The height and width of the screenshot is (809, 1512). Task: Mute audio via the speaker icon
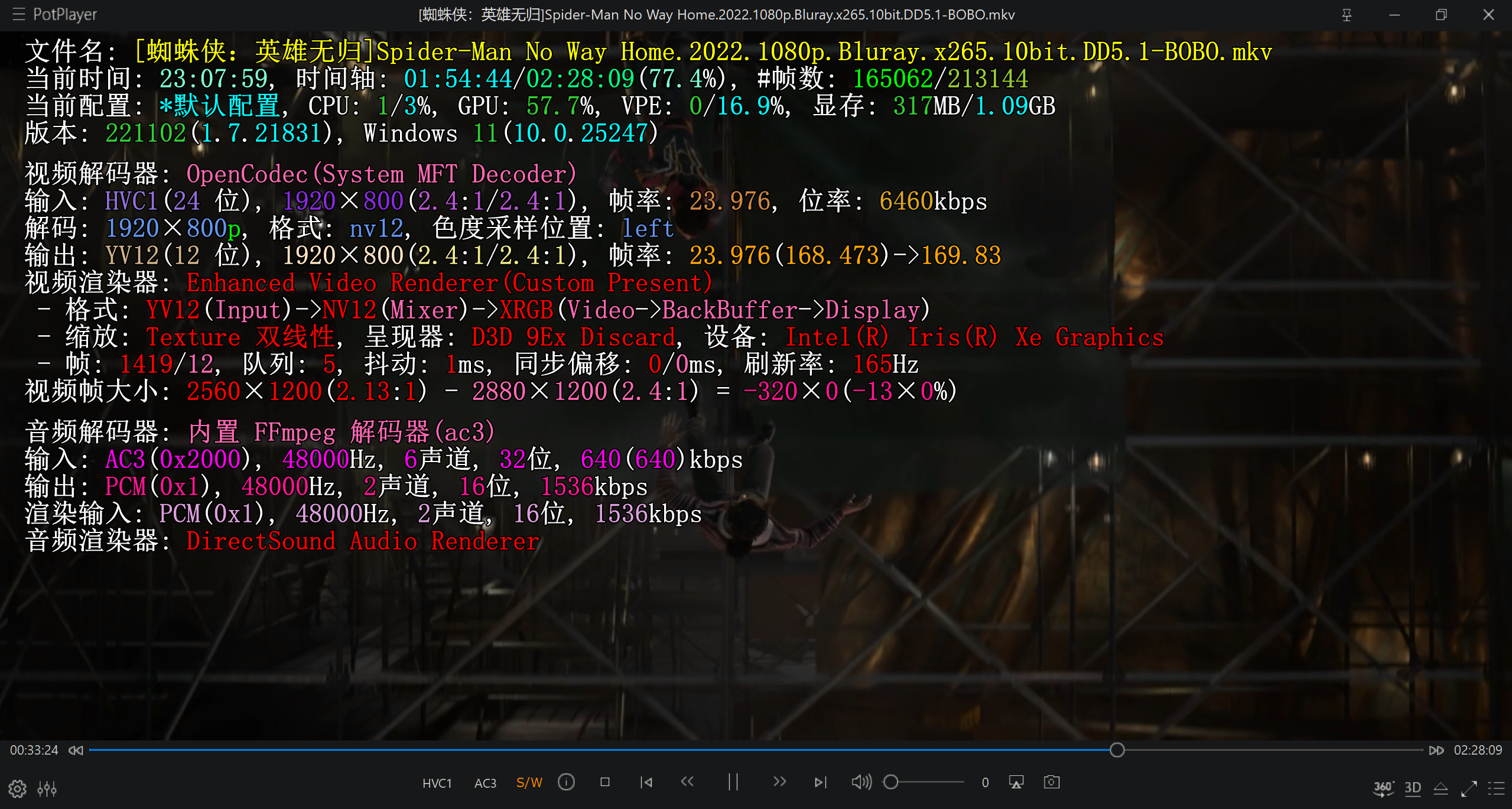[x=861, y=782]
